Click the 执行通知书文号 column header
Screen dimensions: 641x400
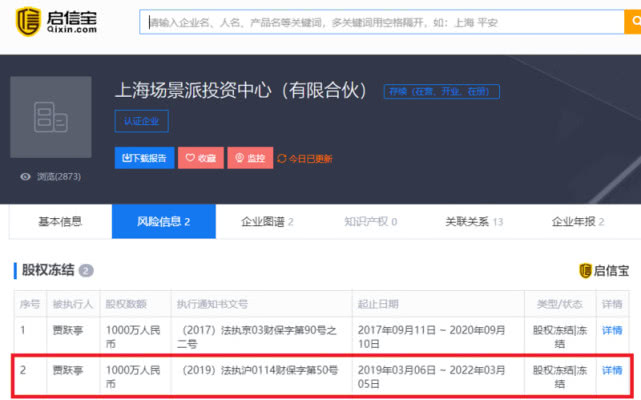tap(212, 304)
